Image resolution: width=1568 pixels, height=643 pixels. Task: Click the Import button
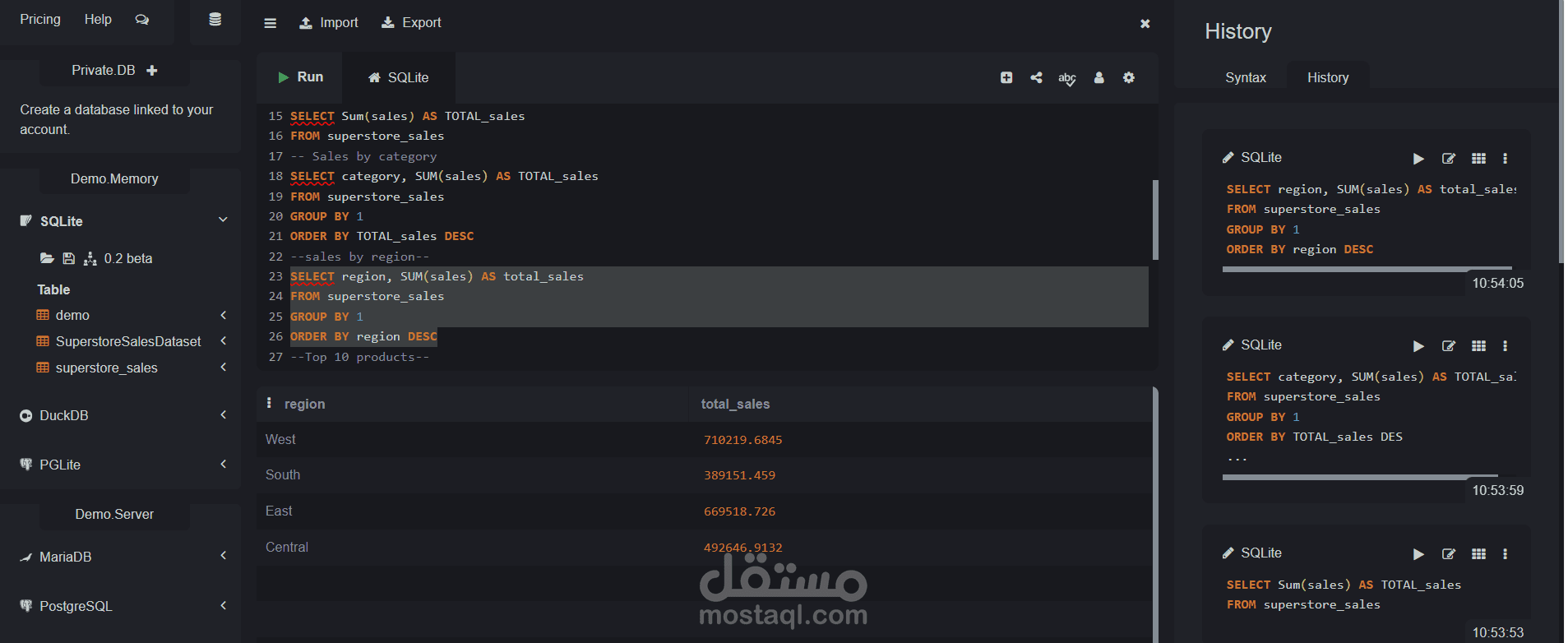[x=329, y=23]
